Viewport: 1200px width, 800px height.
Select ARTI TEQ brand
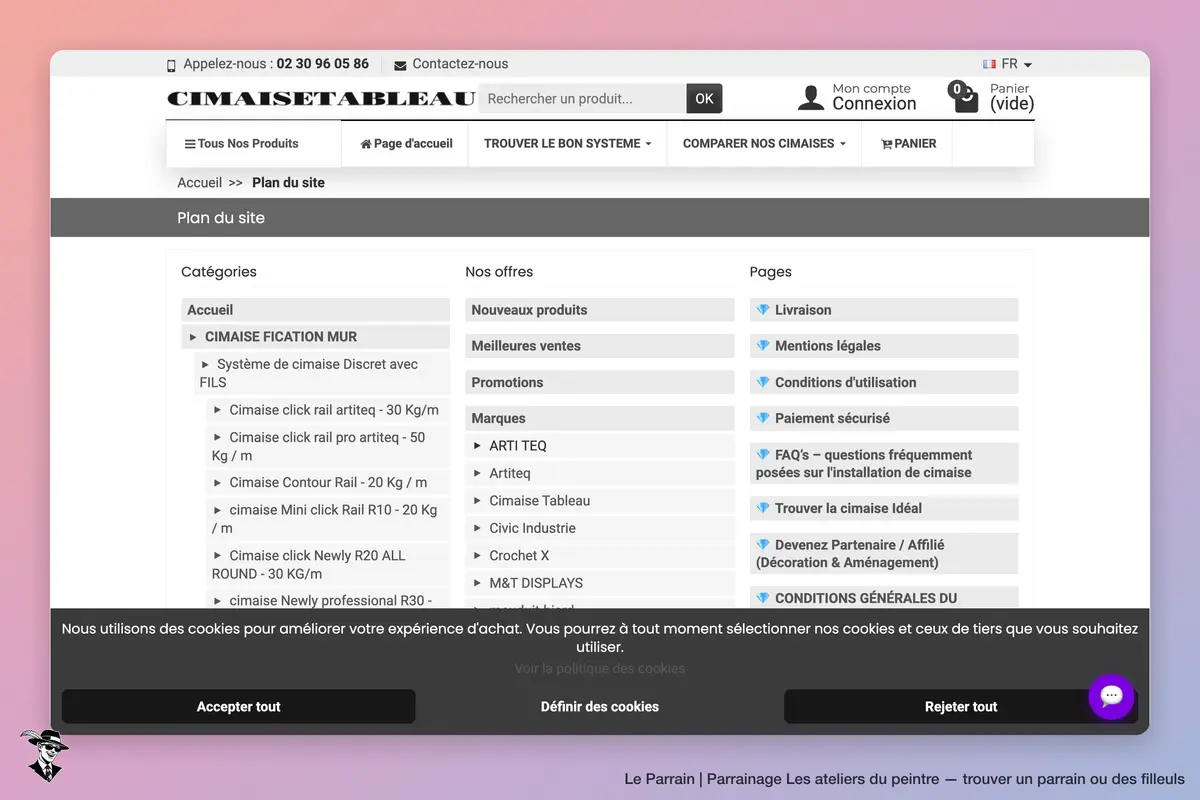(517, 446)
